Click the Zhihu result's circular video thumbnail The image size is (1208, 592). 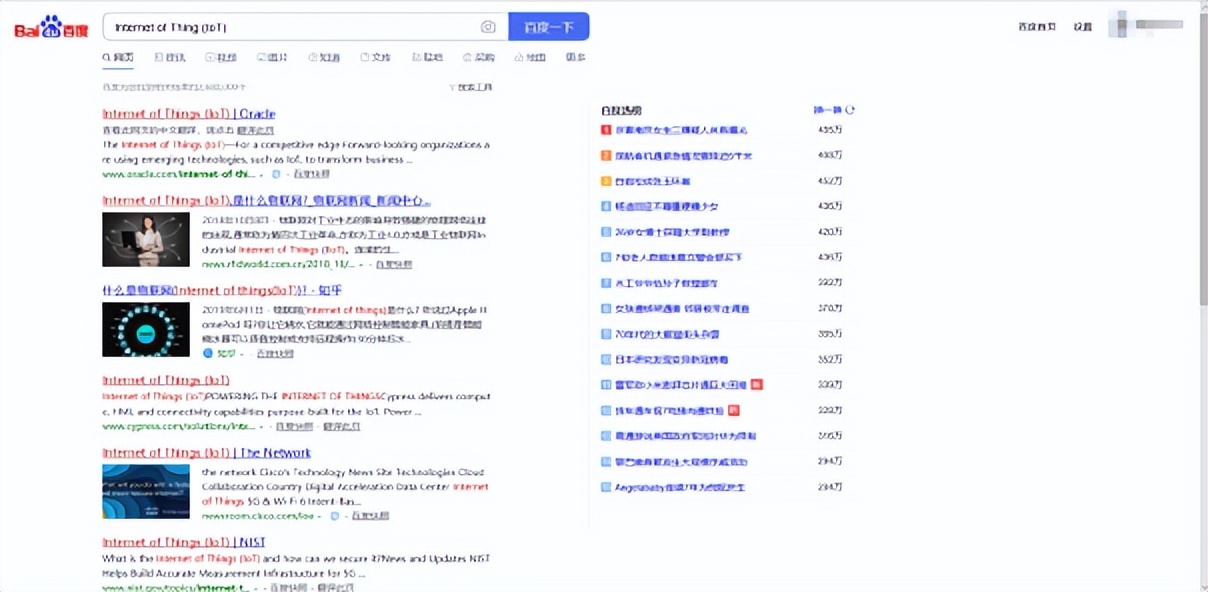click(x=144, y=329)
